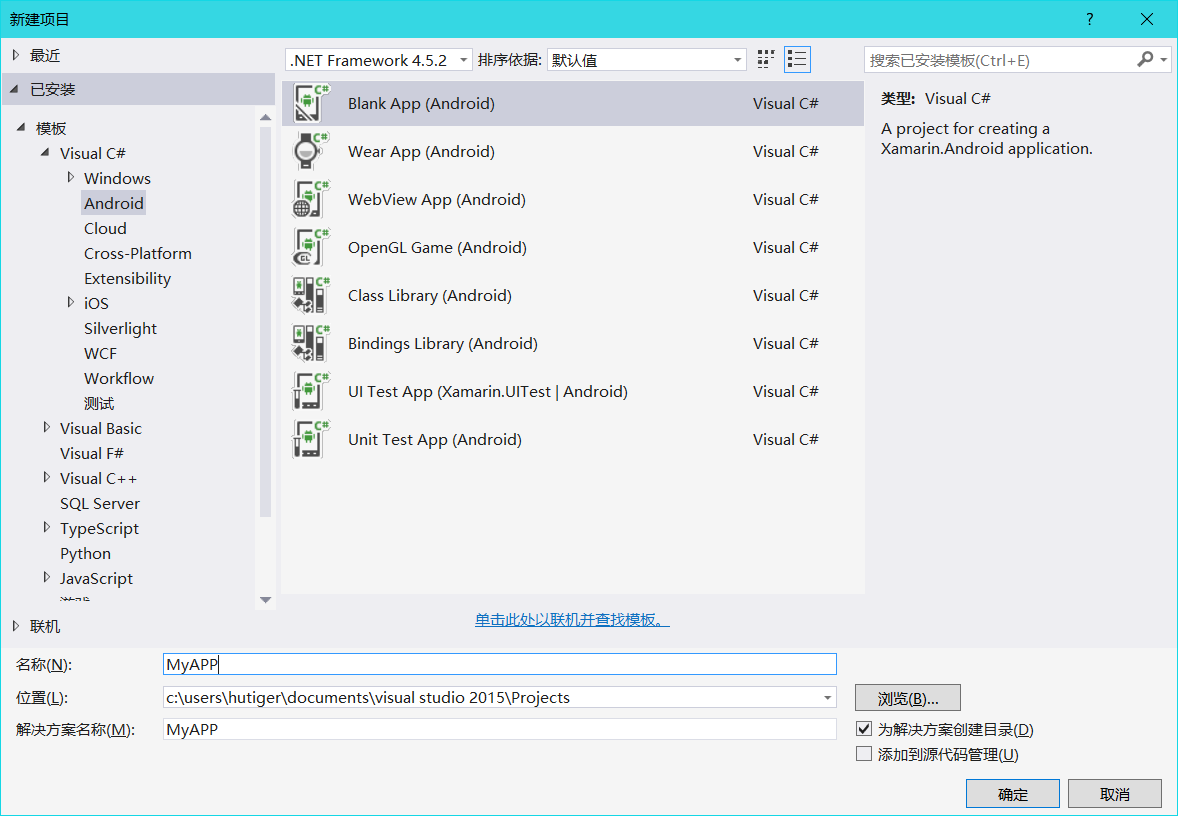Viewport: 1178px width, 816px height.
Task: Click the Wear App (Android) name text
Action: click(421, 152)
